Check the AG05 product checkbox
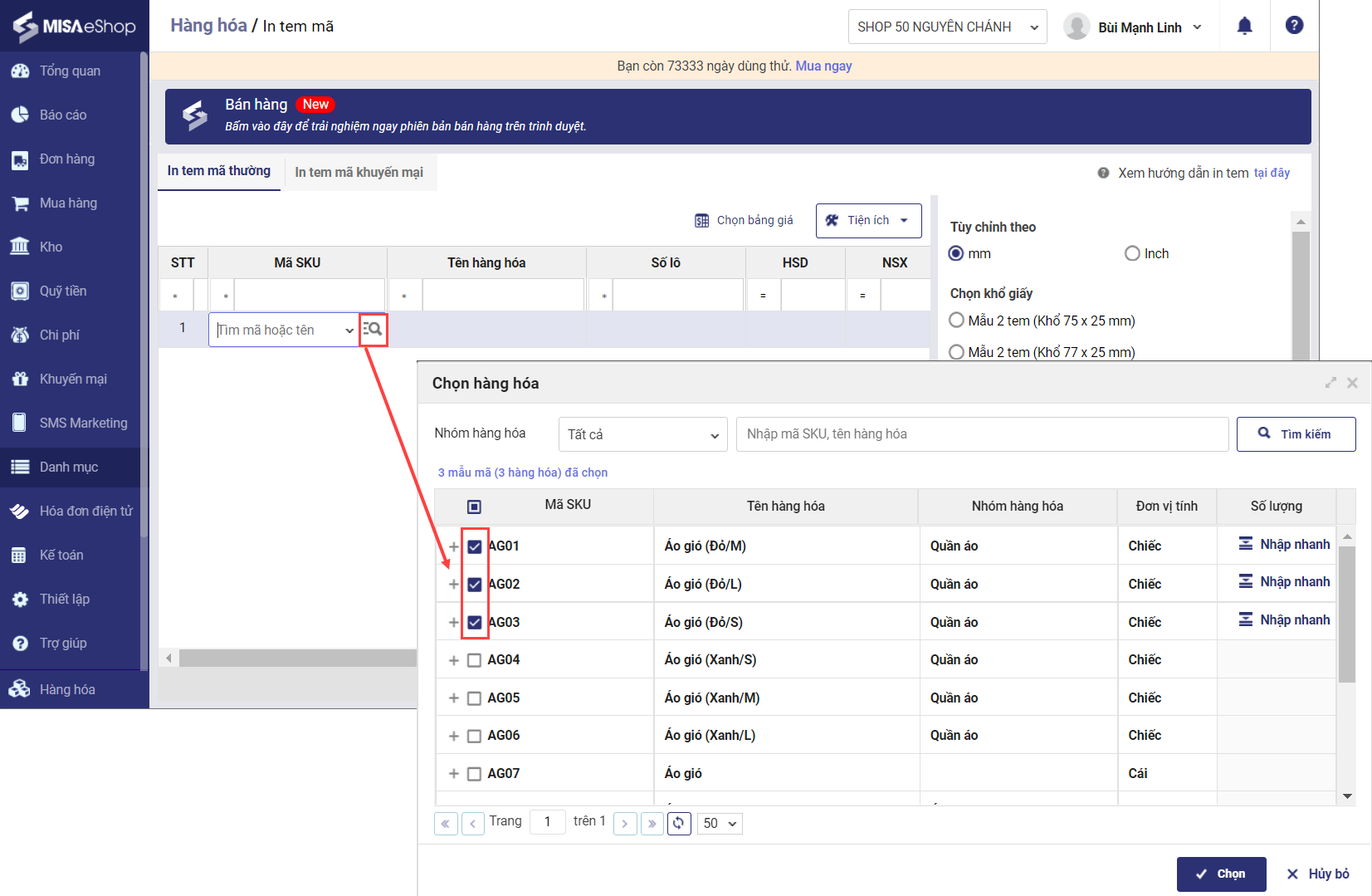Image resolution: width=1372 pixels, height=896 pixels. click(475, 698)
